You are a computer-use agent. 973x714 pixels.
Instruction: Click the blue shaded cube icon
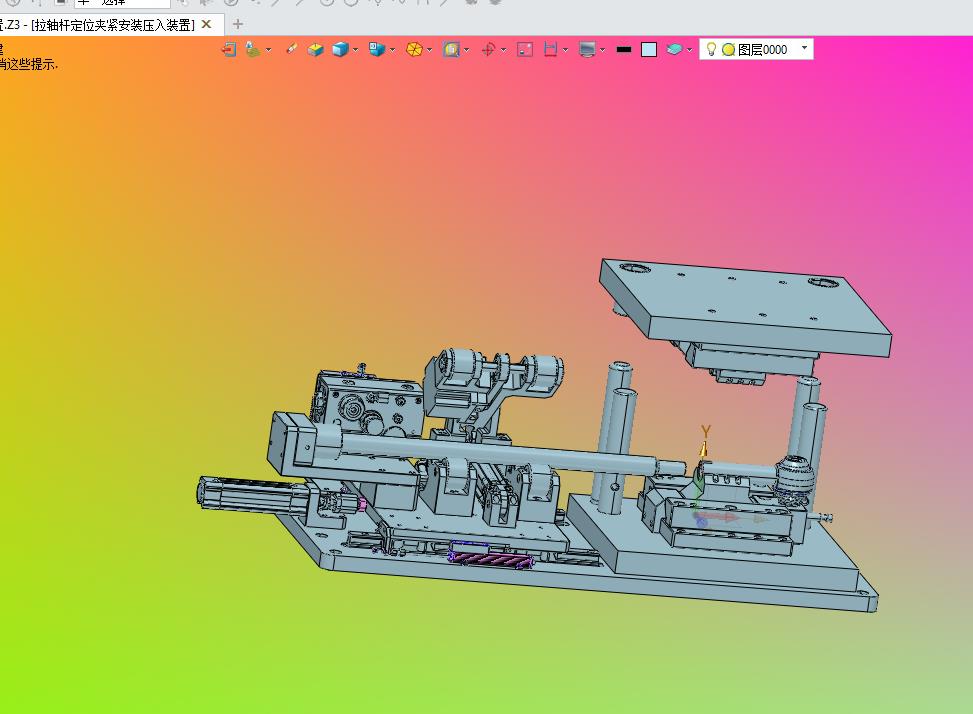coord(340,49)
